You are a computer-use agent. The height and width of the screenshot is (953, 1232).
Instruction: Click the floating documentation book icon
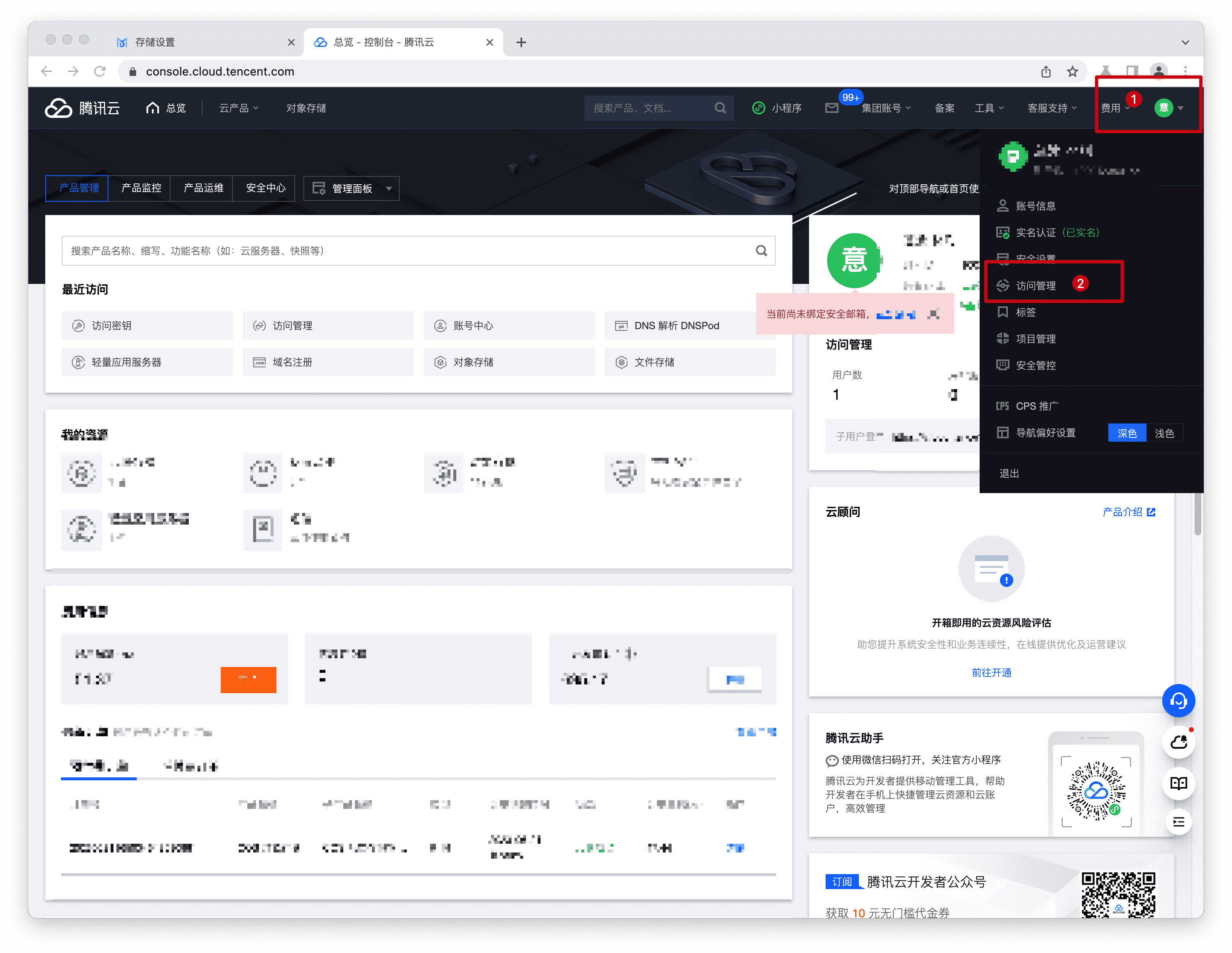(1178, 783)
